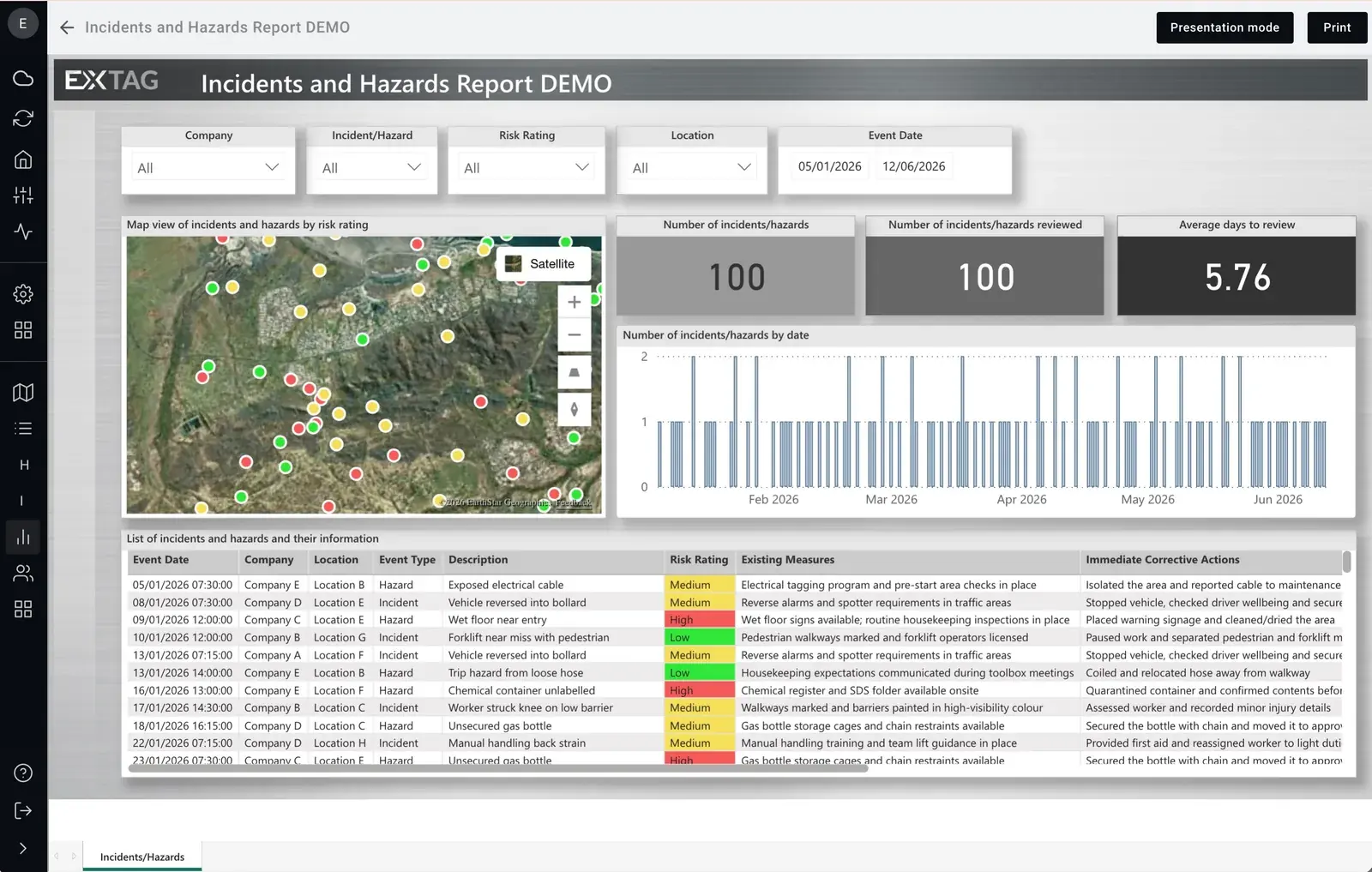Click red High rating for Wet floor row
The image size is (1372, 872).
(x=700, y=620)
